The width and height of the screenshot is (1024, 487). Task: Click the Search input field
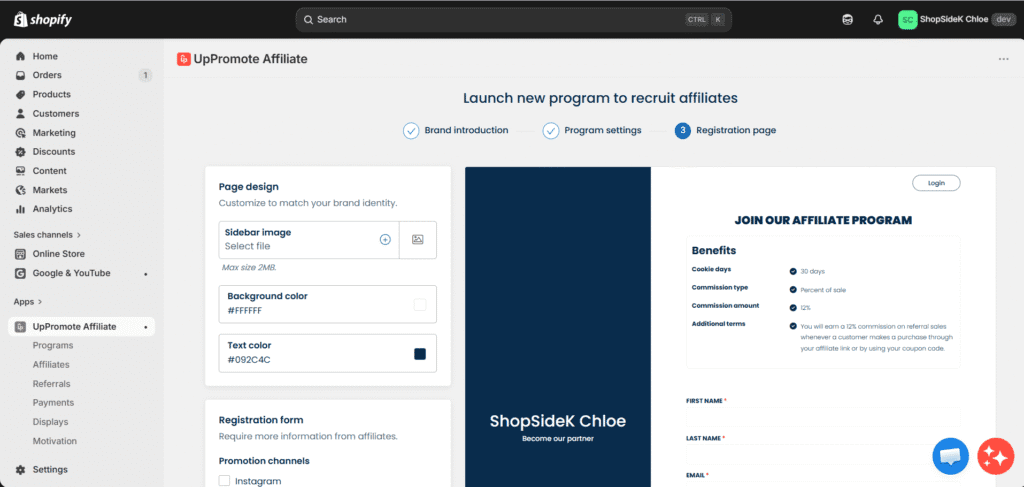513,20
